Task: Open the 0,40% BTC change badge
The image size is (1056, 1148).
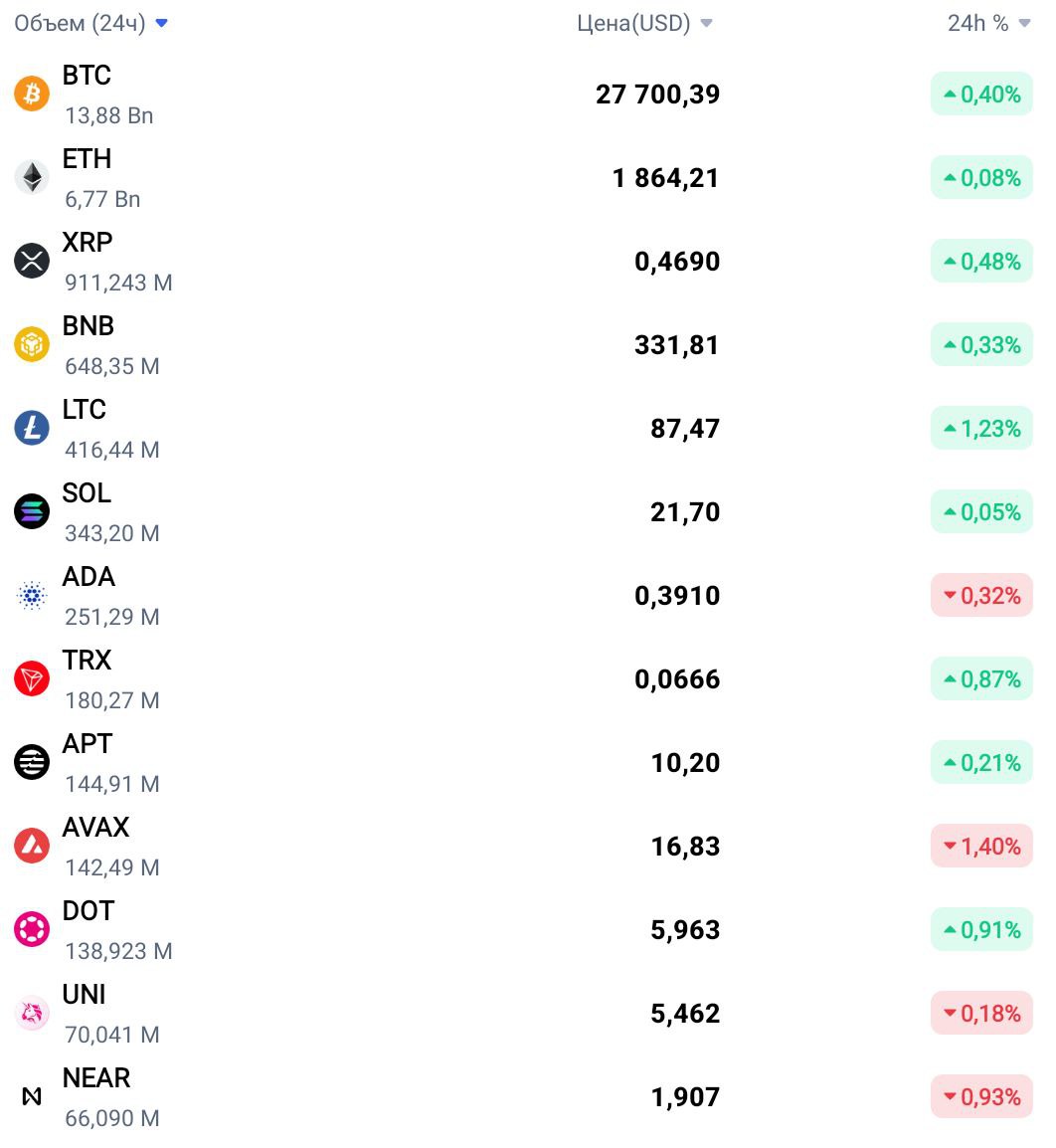Action: tap(981, 94)
